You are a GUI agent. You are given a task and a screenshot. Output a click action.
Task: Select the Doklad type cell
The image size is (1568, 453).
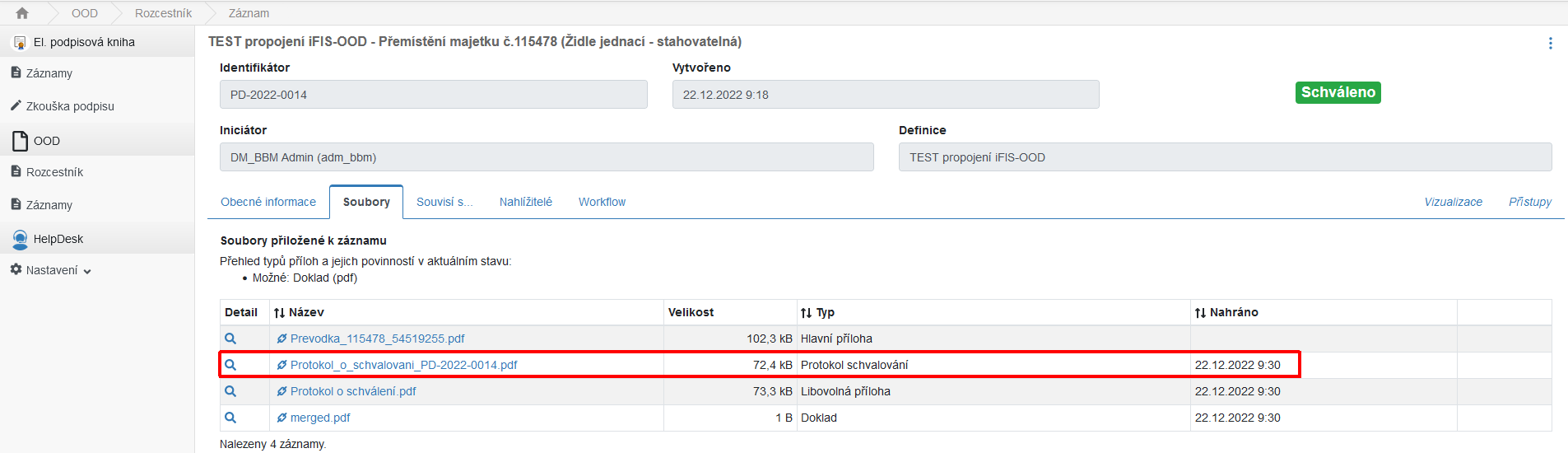click(x=993, y=418)
